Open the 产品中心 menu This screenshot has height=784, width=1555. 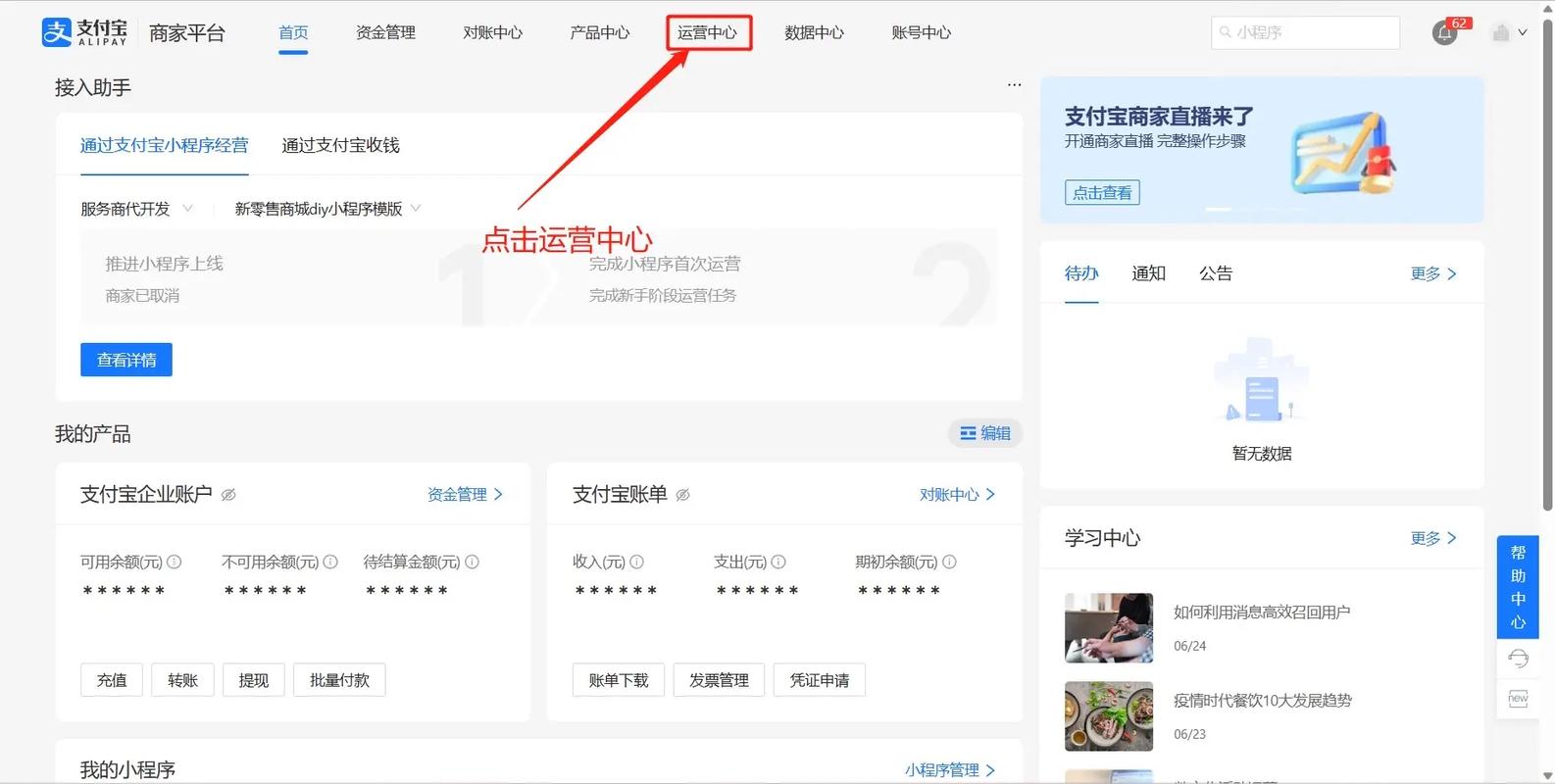pyautogui.click(x=600, y=32)
